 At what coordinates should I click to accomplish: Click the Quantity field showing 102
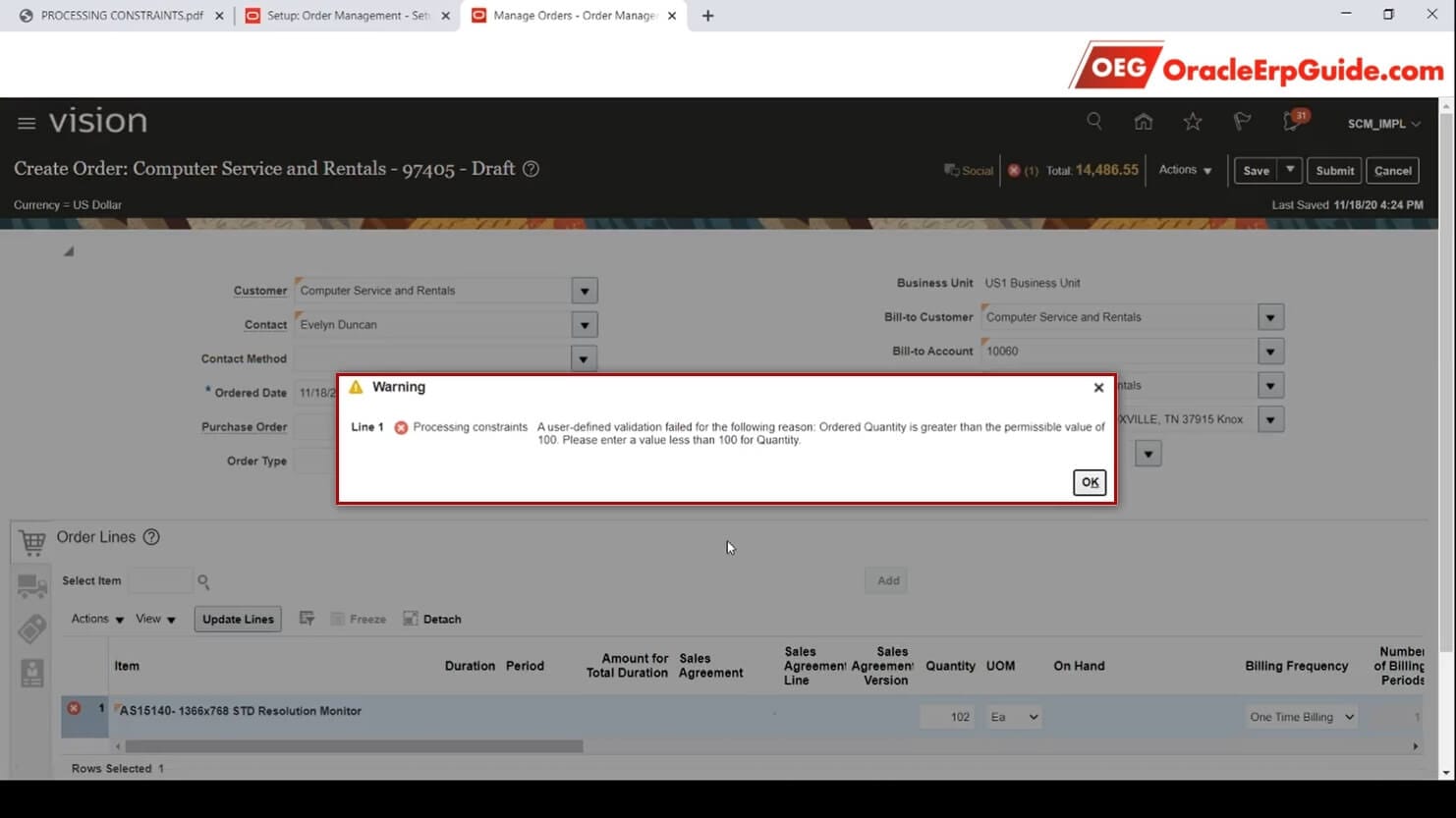[947, 717]
